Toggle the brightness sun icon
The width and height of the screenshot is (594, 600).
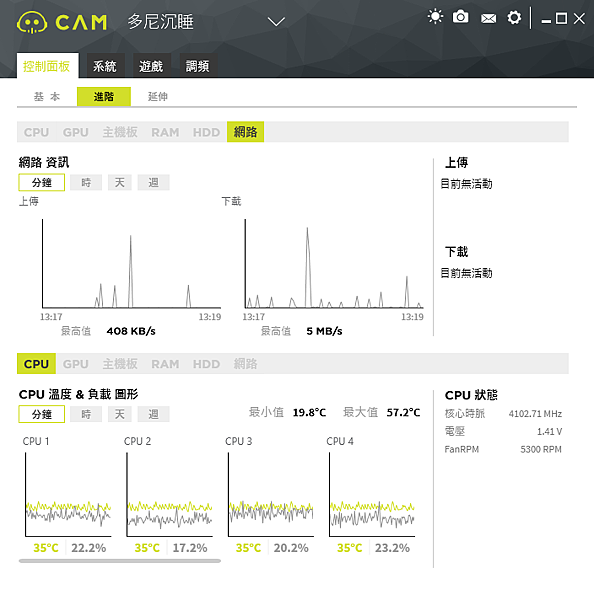point(435,17)
